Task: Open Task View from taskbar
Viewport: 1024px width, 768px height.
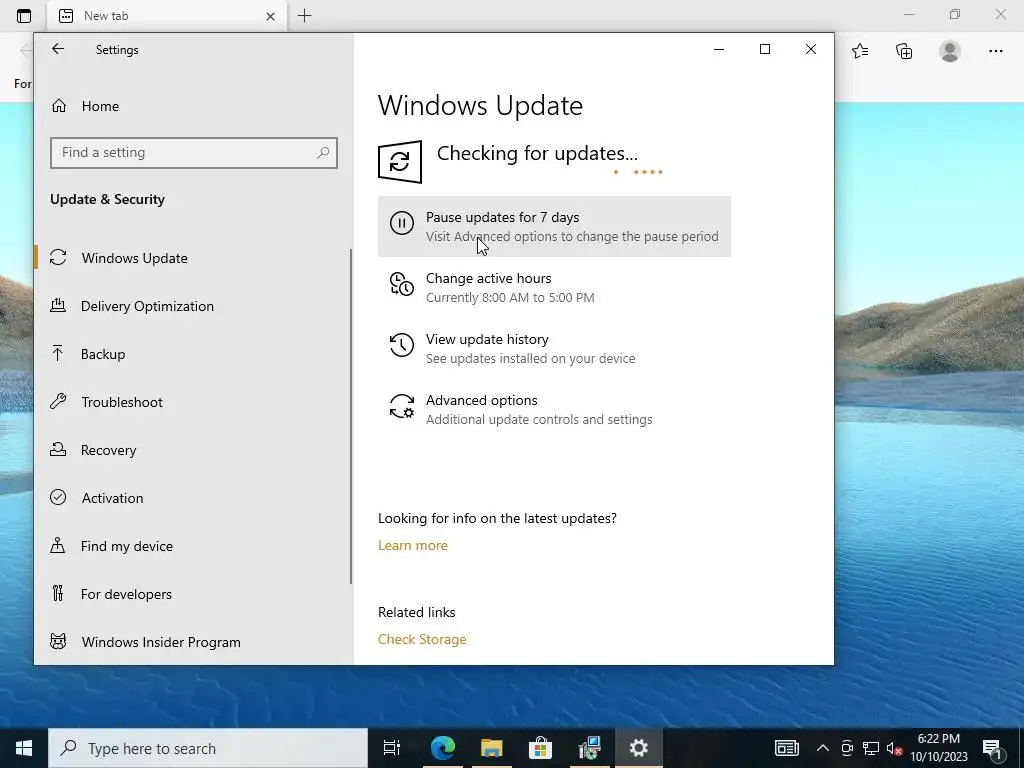Action: [392, 748]
